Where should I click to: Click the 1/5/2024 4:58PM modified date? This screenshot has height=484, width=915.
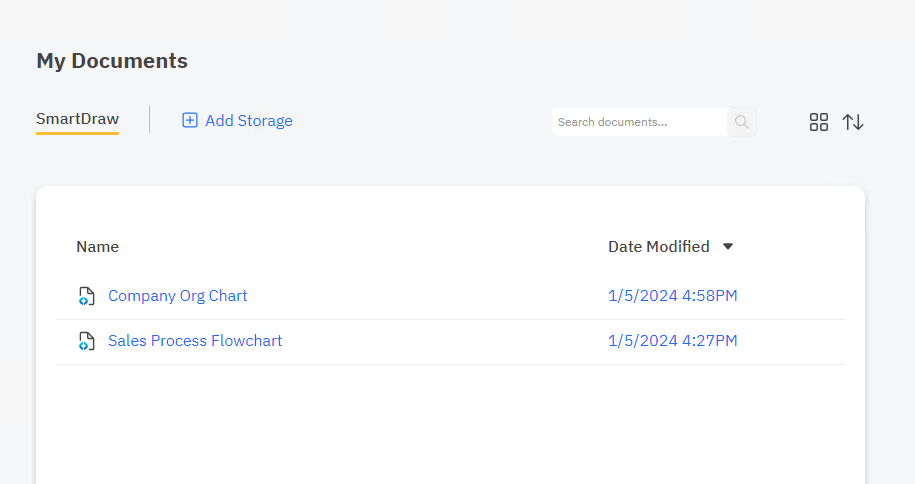[672, 296]
